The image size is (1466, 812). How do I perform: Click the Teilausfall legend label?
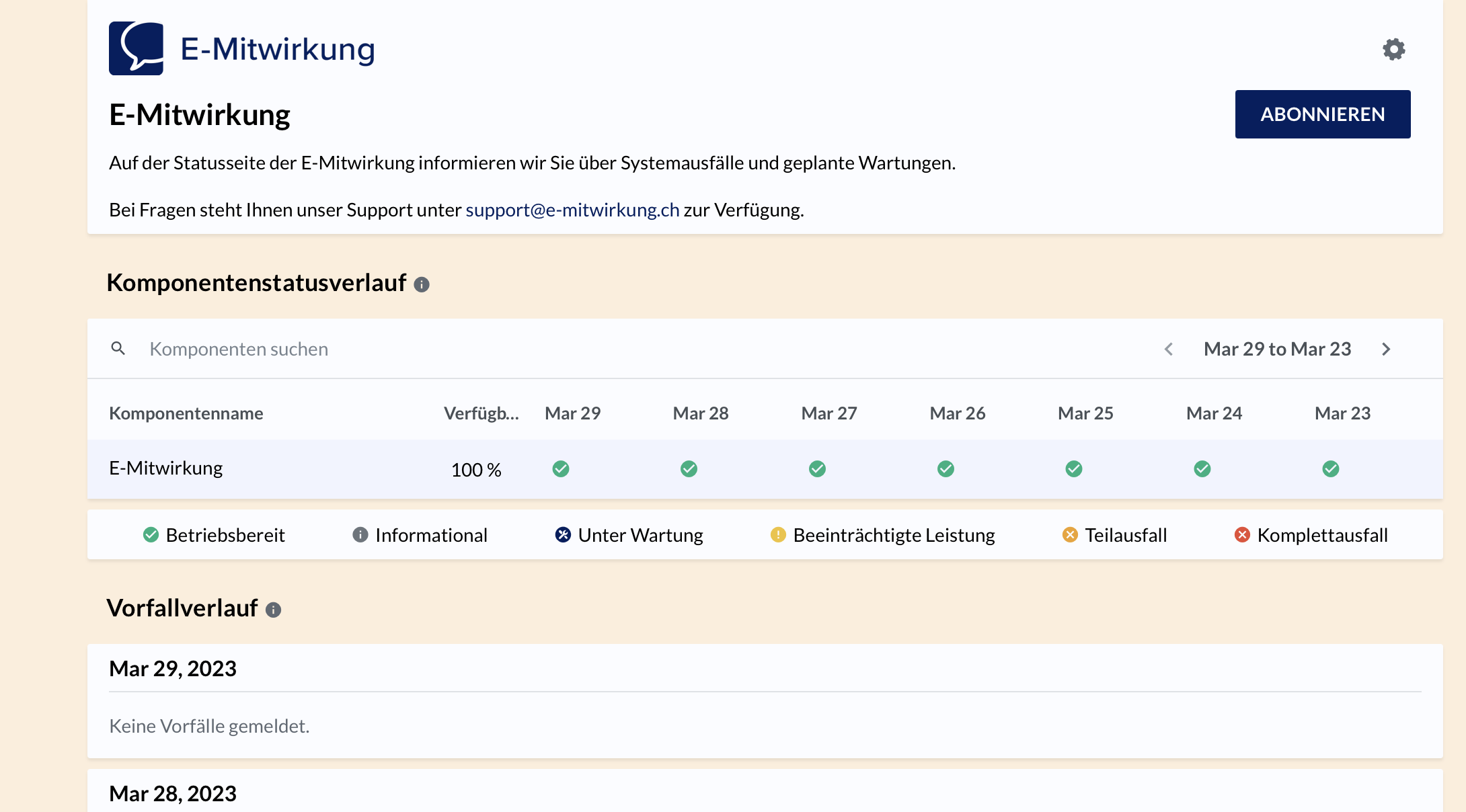(x=1126, y=535)
